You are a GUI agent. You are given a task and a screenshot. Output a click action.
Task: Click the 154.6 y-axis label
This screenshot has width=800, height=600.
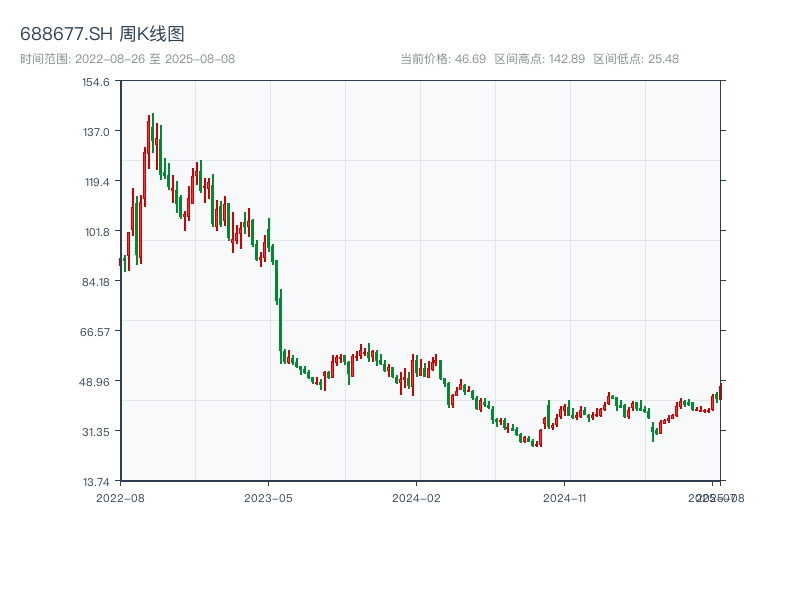(x=96, y=82)
